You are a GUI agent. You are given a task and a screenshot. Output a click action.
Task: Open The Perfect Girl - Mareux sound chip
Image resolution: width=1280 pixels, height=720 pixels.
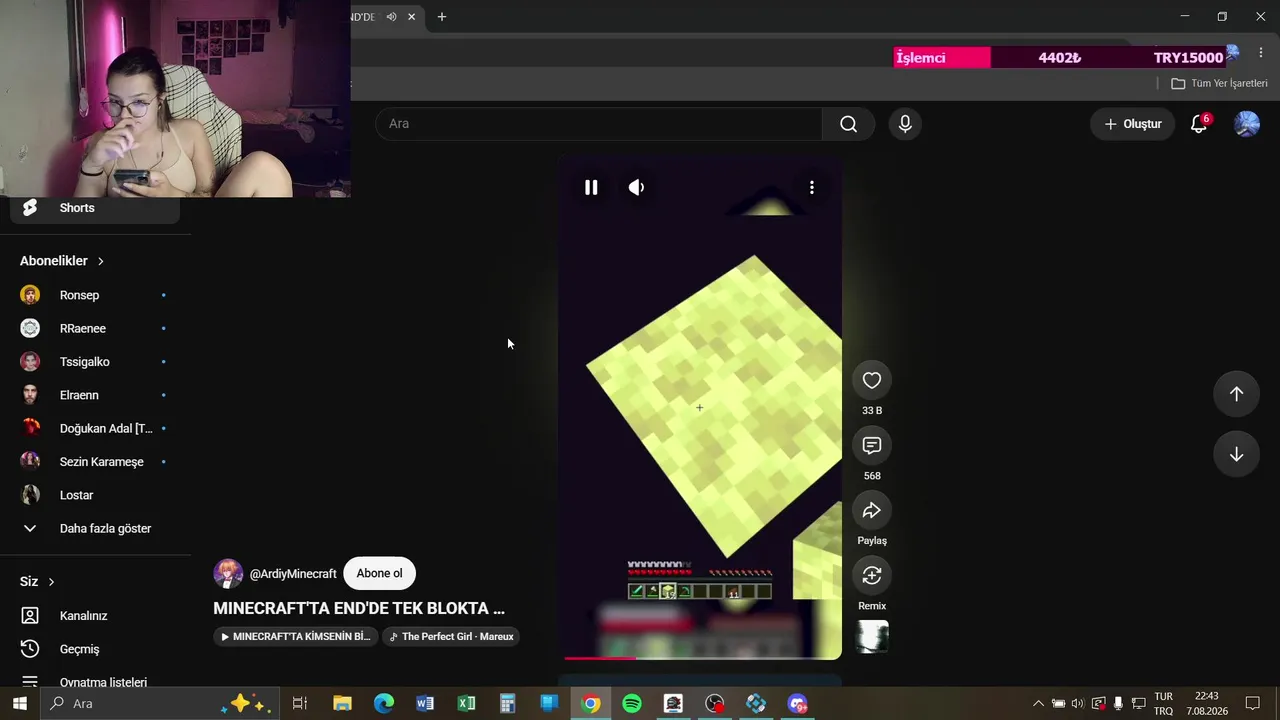(451, 636)
